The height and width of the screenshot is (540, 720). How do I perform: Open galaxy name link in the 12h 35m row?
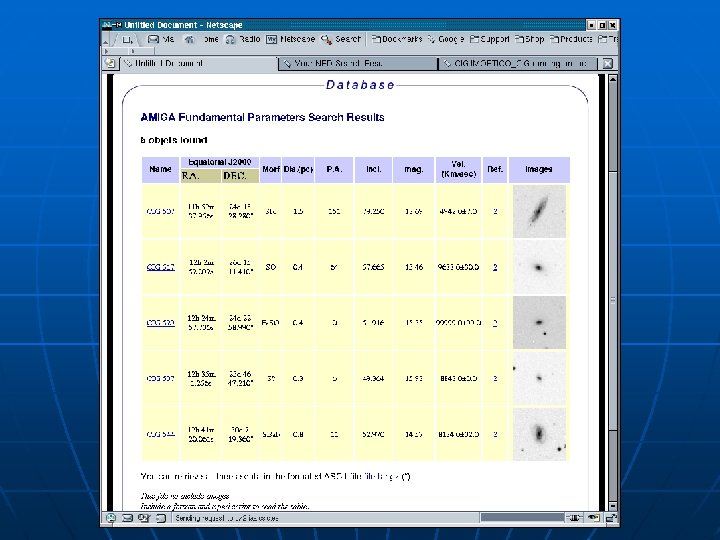160,378
